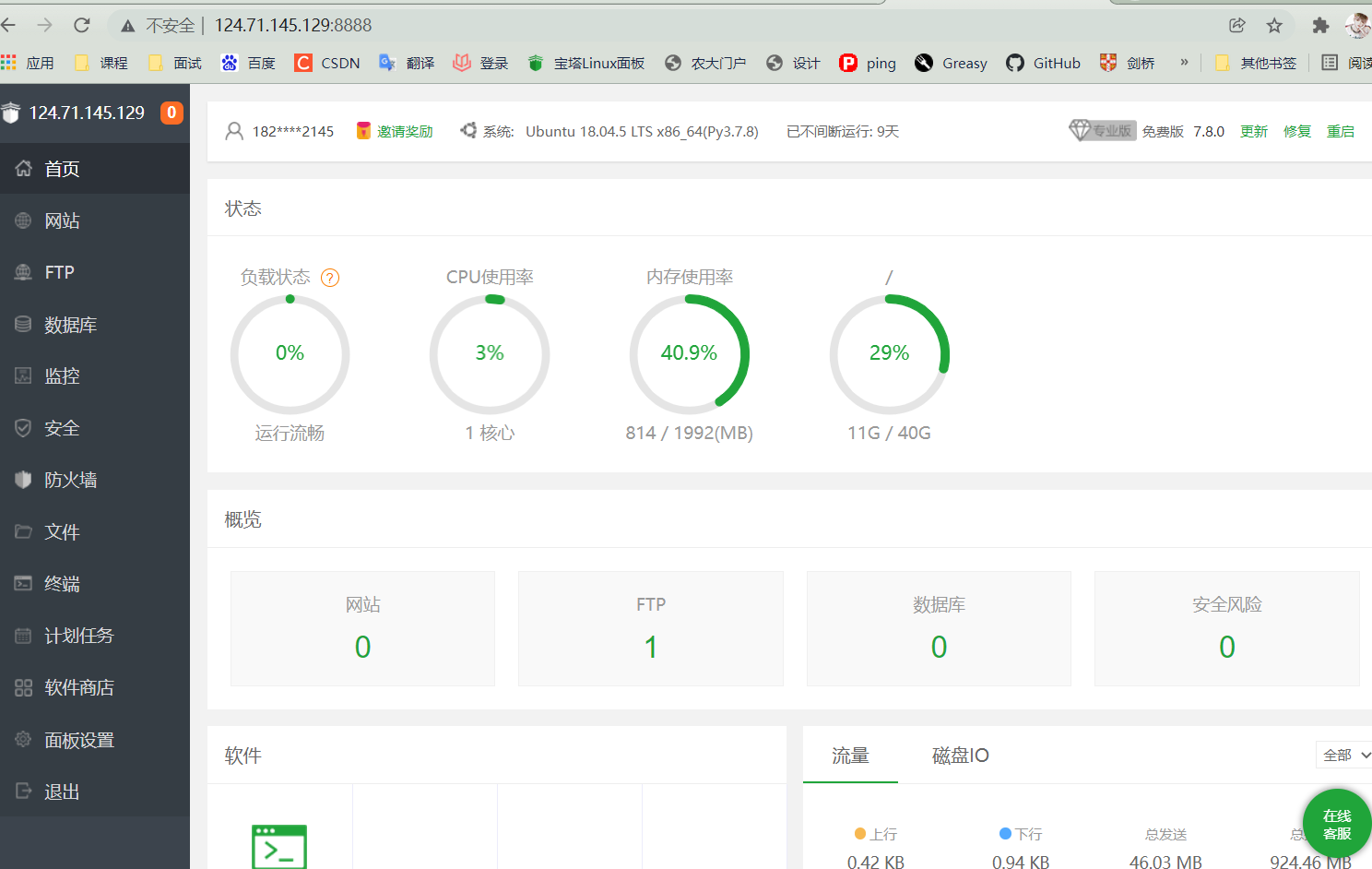Click the browser address bar URL
The height and width of the screenshot is (869, 1372).
point(293,25)
